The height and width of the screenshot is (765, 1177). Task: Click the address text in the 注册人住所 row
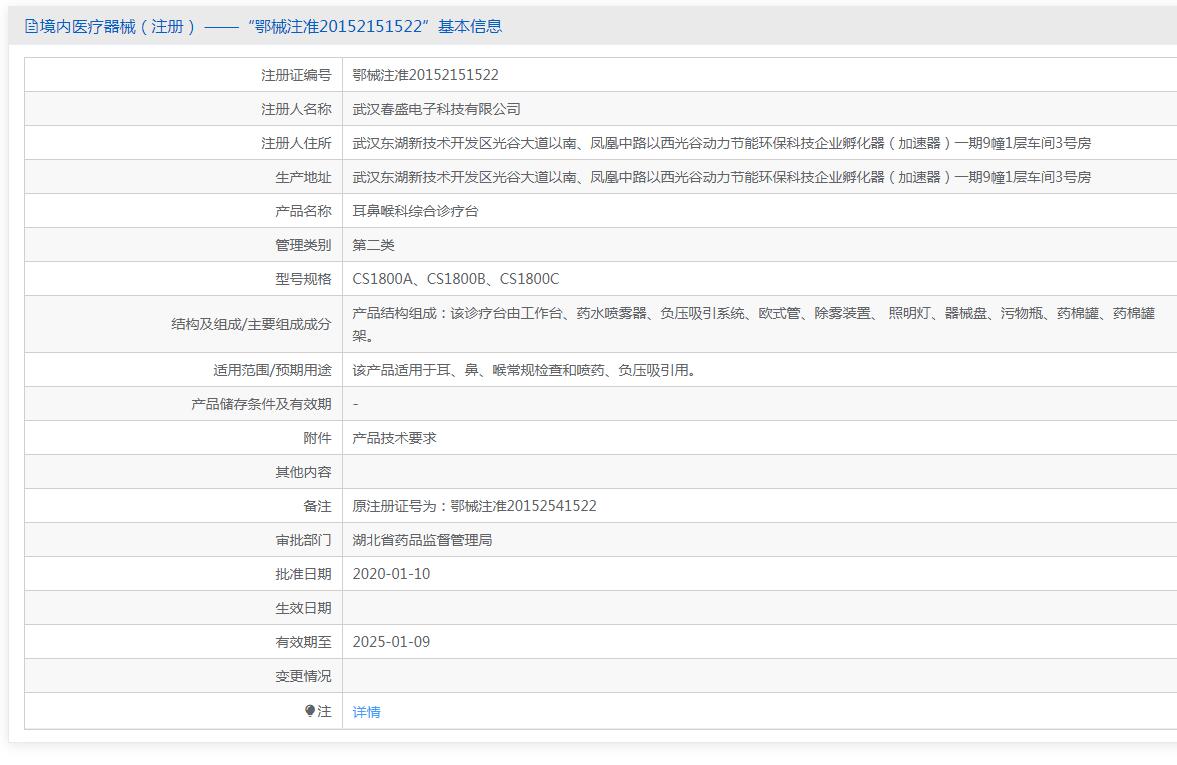[721, 143]
